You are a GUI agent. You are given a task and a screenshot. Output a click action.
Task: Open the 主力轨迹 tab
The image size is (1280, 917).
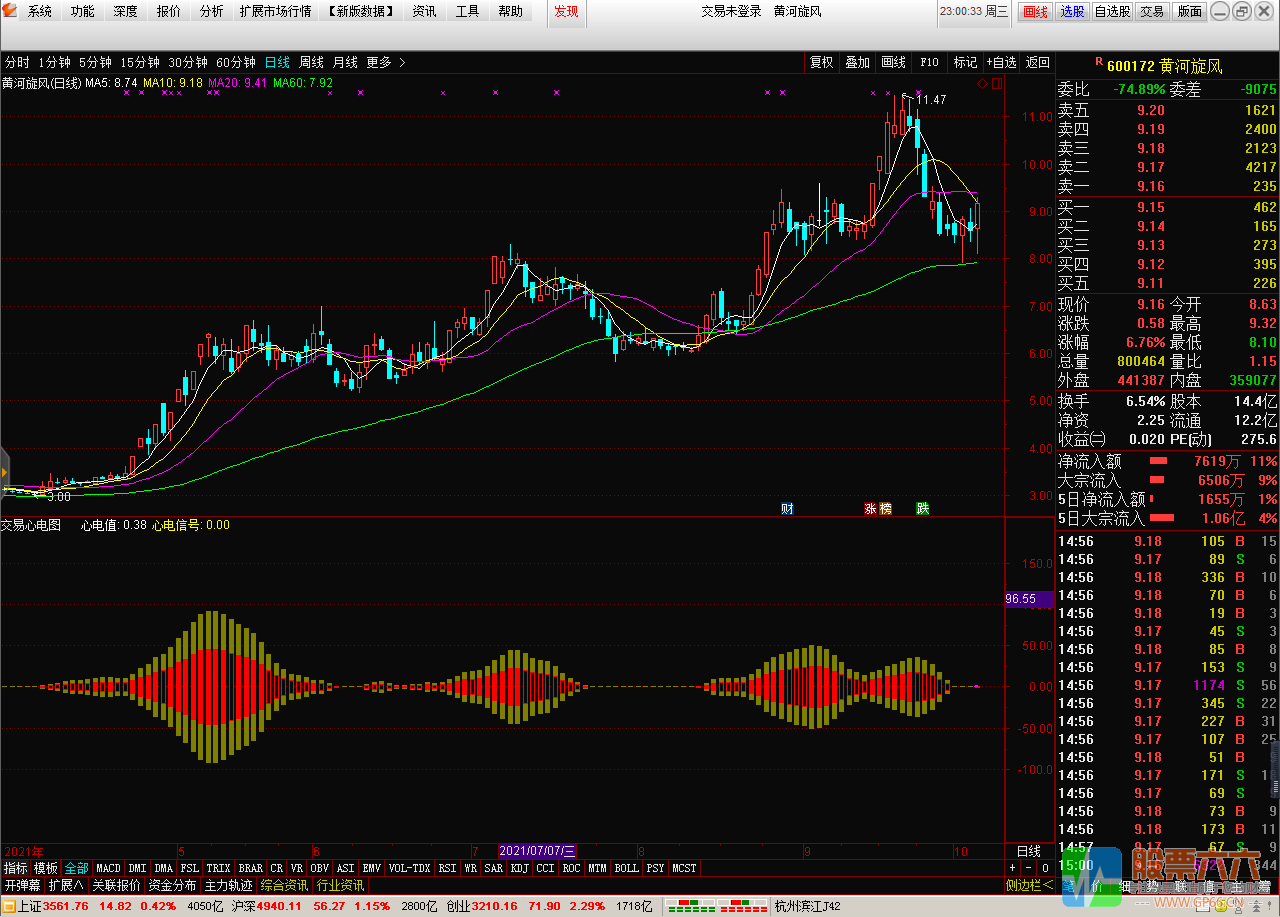coord(229,885)
